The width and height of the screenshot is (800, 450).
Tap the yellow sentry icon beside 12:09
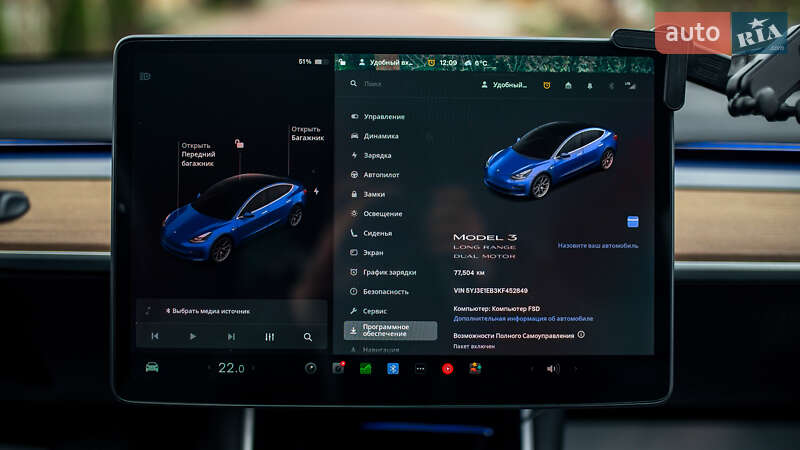point(431,62)
